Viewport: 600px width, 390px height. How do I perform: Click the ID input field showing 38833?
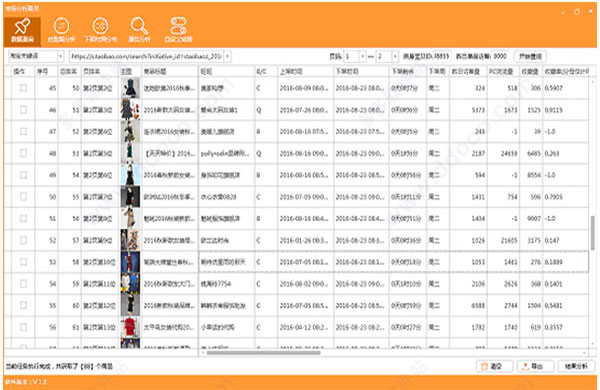[x=442, y=56]
